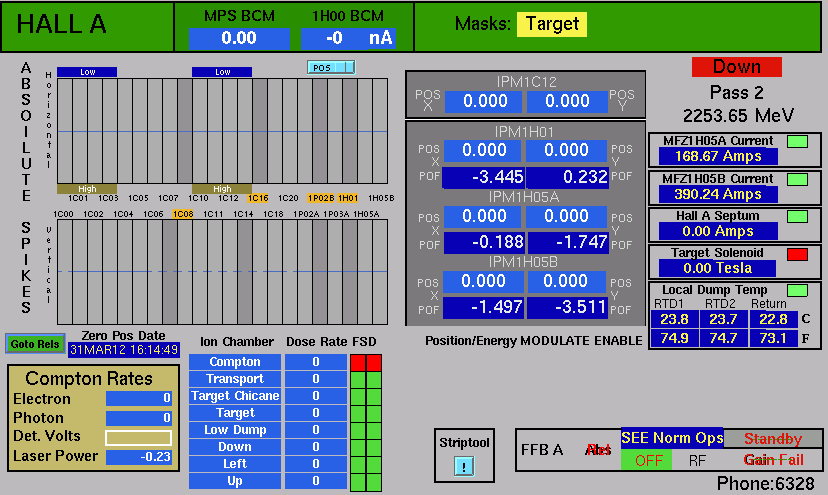Click the Standby status in FFB panel
Screen dimensions: 828x495
[773, 438]
